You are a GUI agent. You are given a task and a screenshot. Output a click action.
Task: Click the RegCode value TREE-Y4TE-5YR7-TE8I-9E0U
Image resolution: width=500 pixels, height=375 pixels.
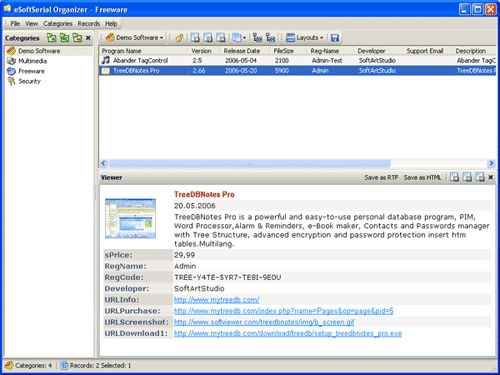pos(228,277)
